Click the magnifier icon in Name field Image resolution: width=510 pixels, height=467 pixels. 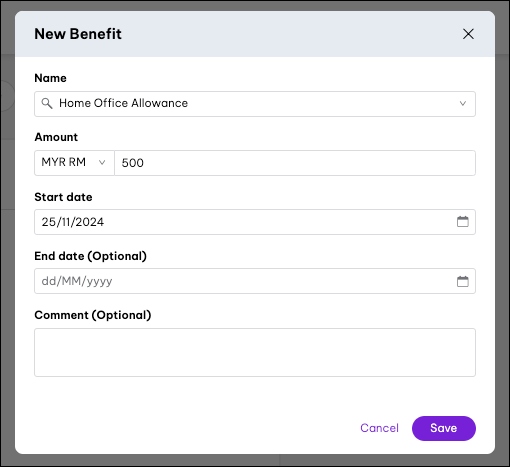click(x=47, y=104)
